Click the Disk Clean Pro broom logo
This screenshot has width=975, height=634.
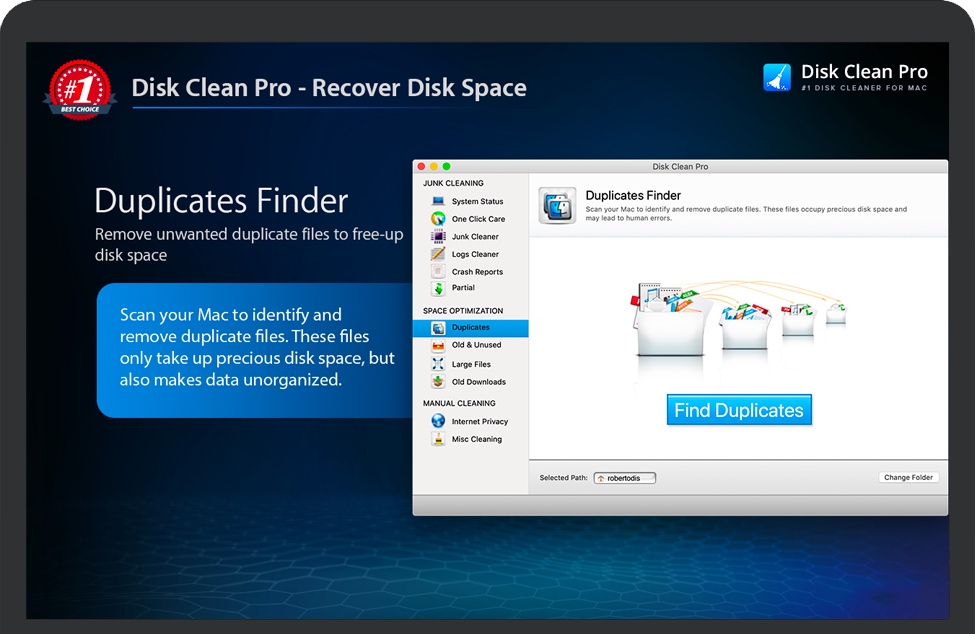coord(777,78)
